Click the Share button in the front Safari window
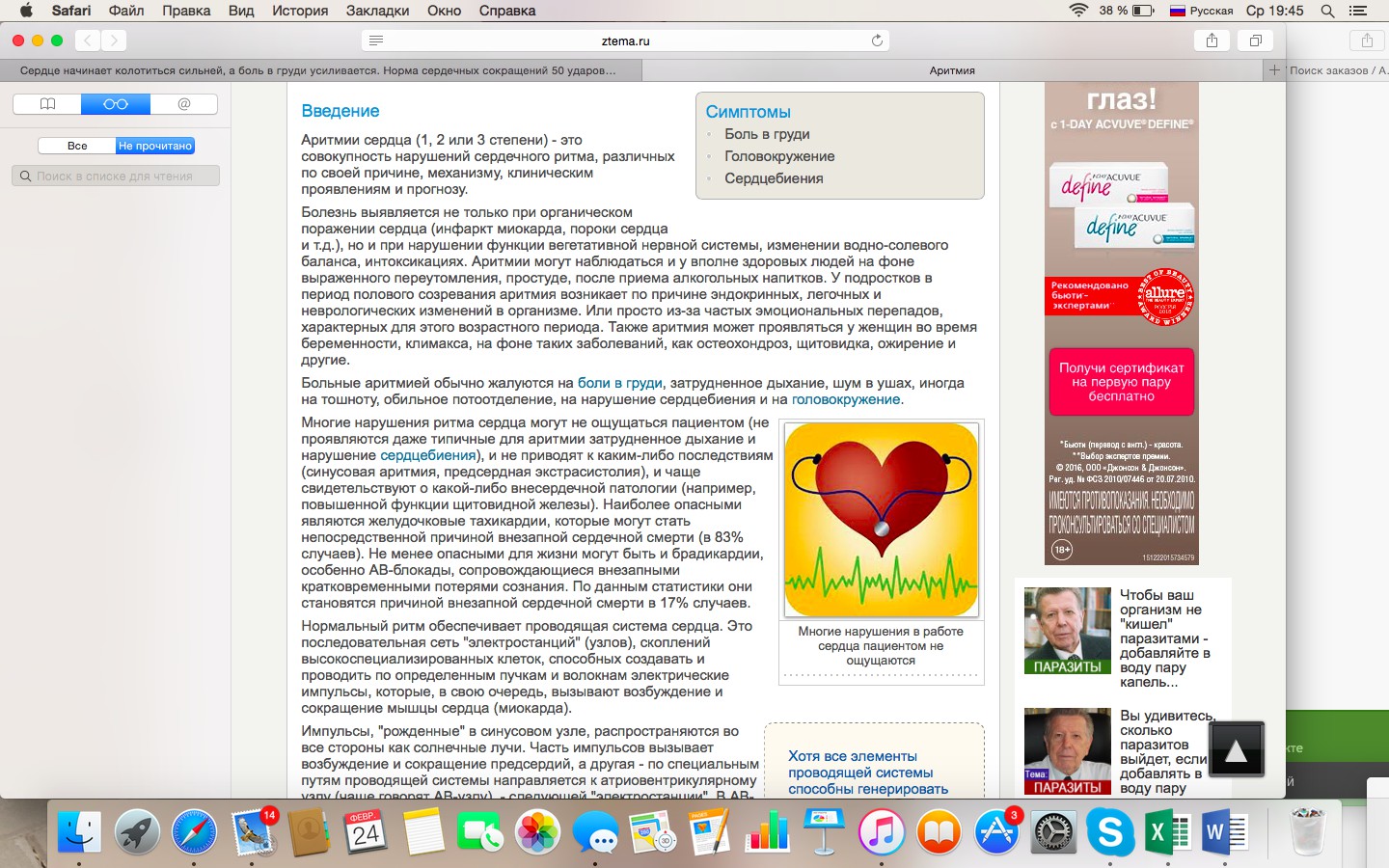The width and height of the screenshot is (1389, 868). click(x=1212, y=41)
